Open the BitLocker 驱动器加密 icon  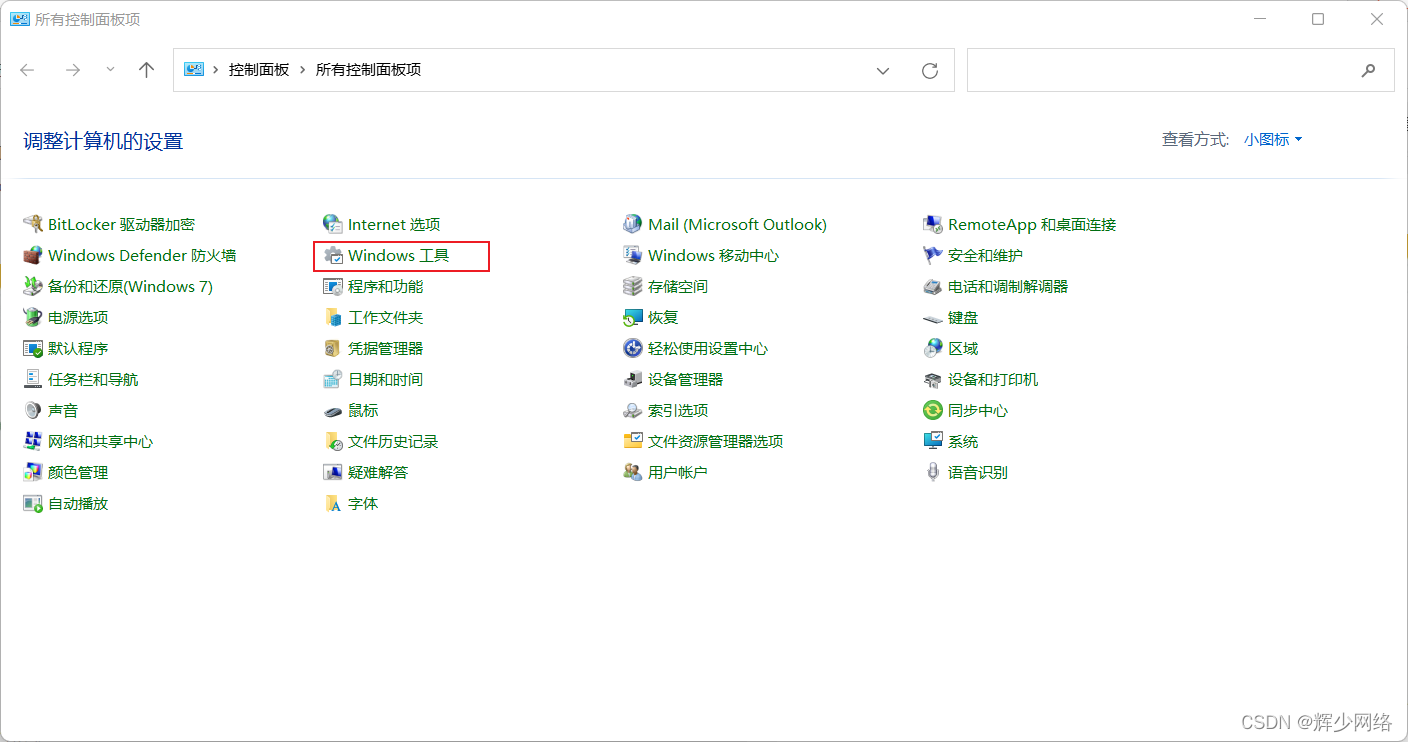[33, 224]
